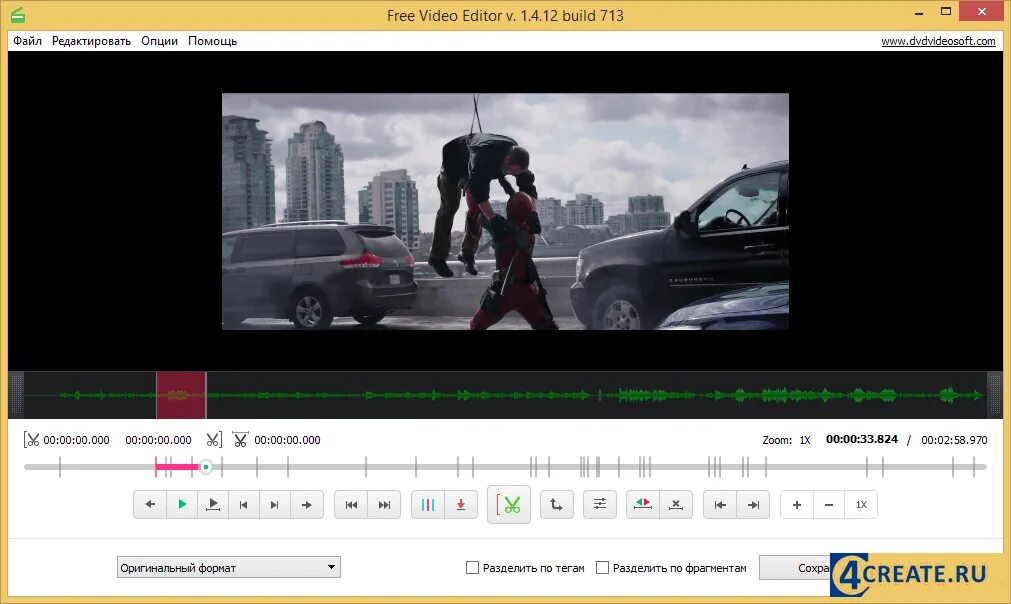
Task: Click the total duration 00:02:58.970
Action: click(x=954, y=440)
